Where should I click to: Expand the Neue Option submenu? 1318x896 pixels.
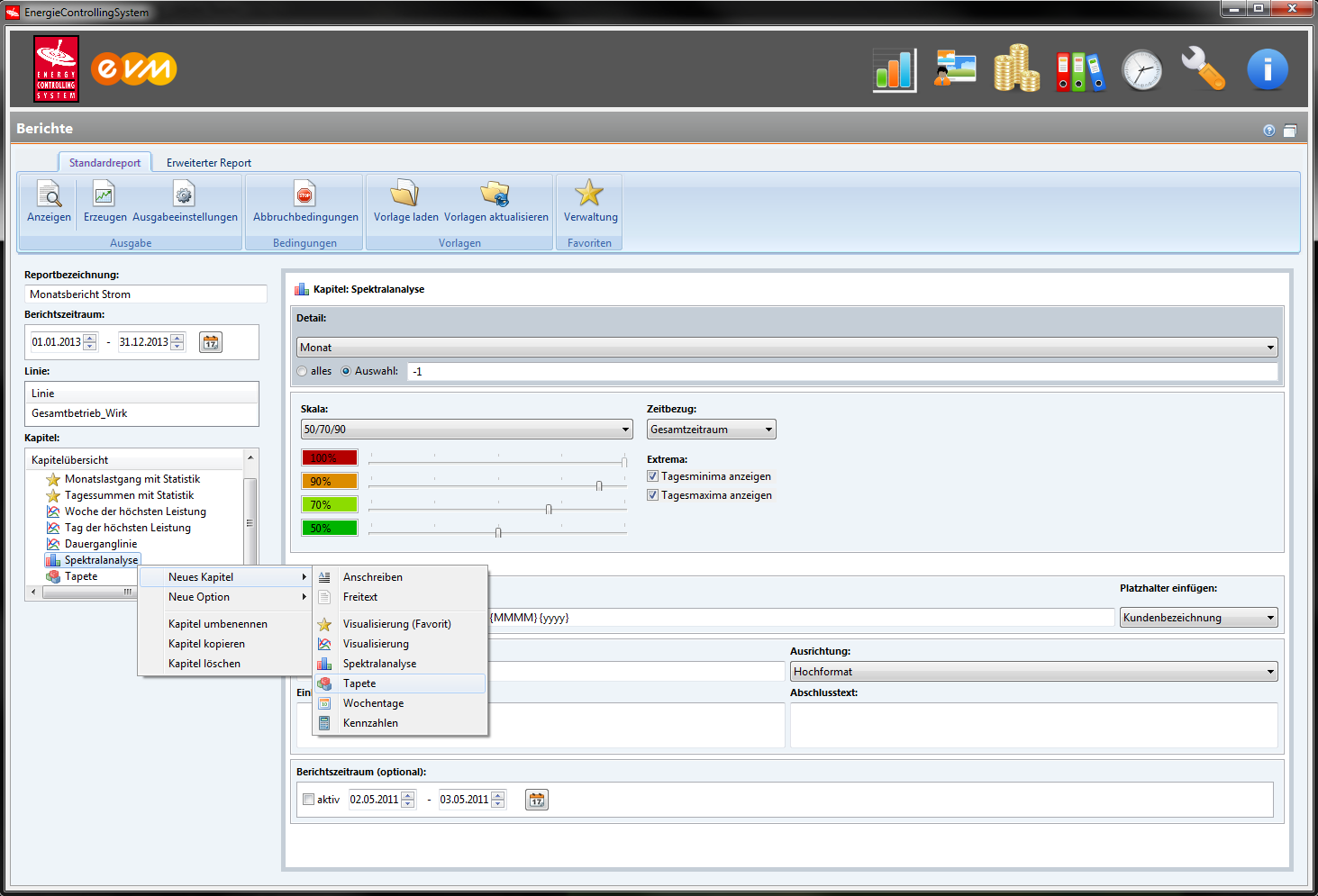225,597
